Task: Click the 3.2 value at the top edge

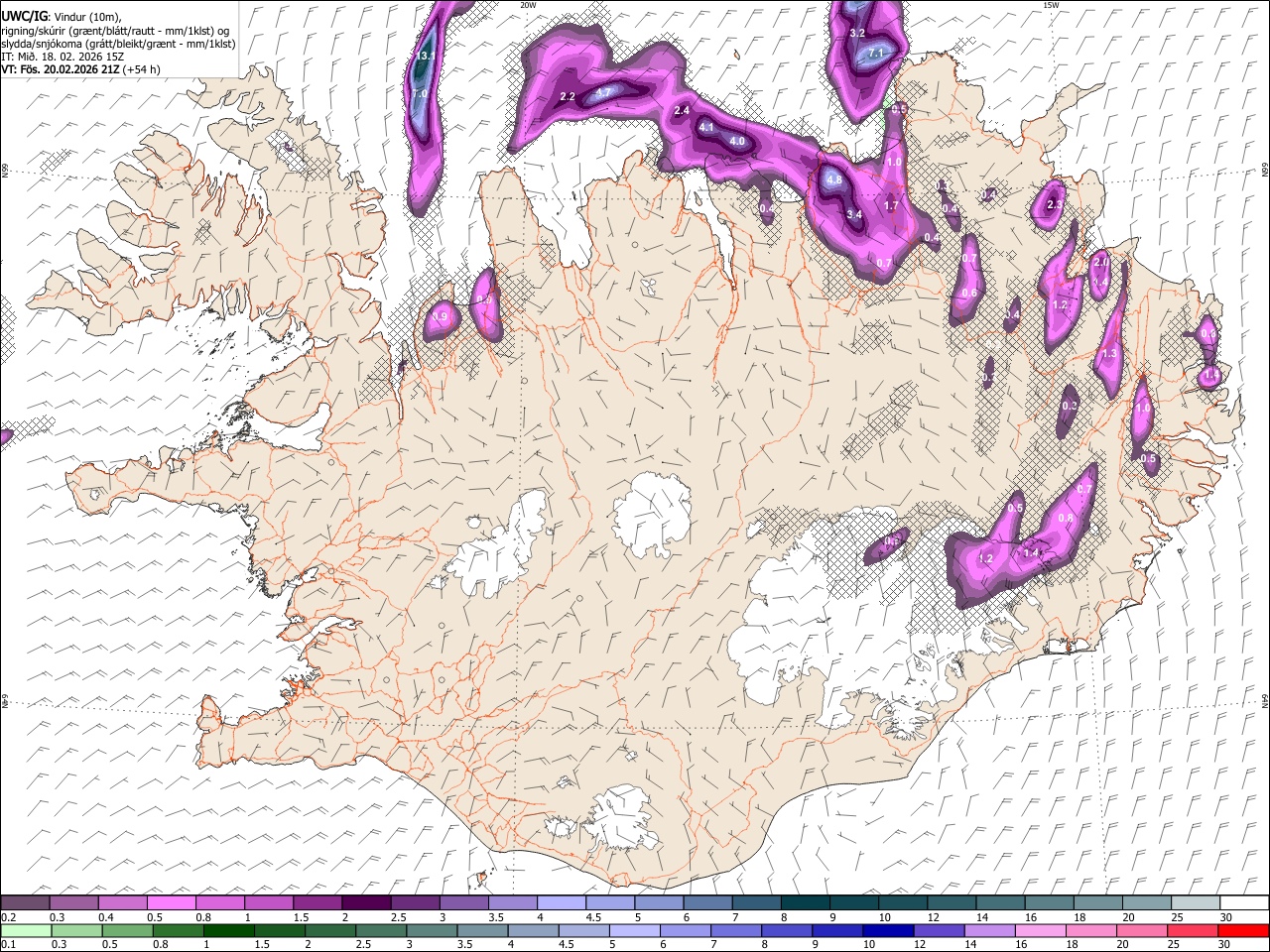Action: point(857,34)
